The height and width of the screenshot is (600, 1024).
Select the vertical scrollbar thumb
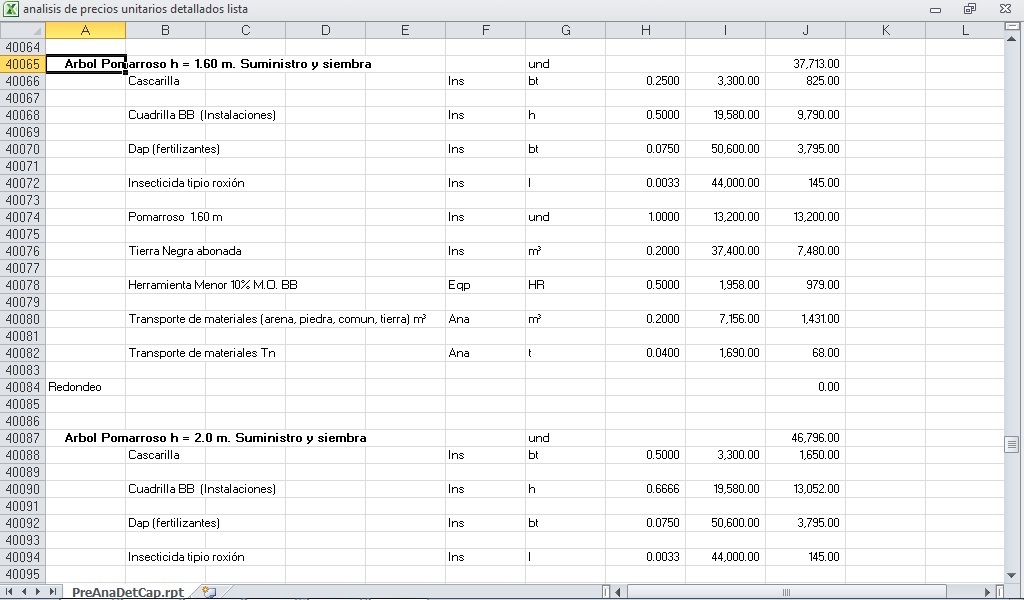[1012, 444]
